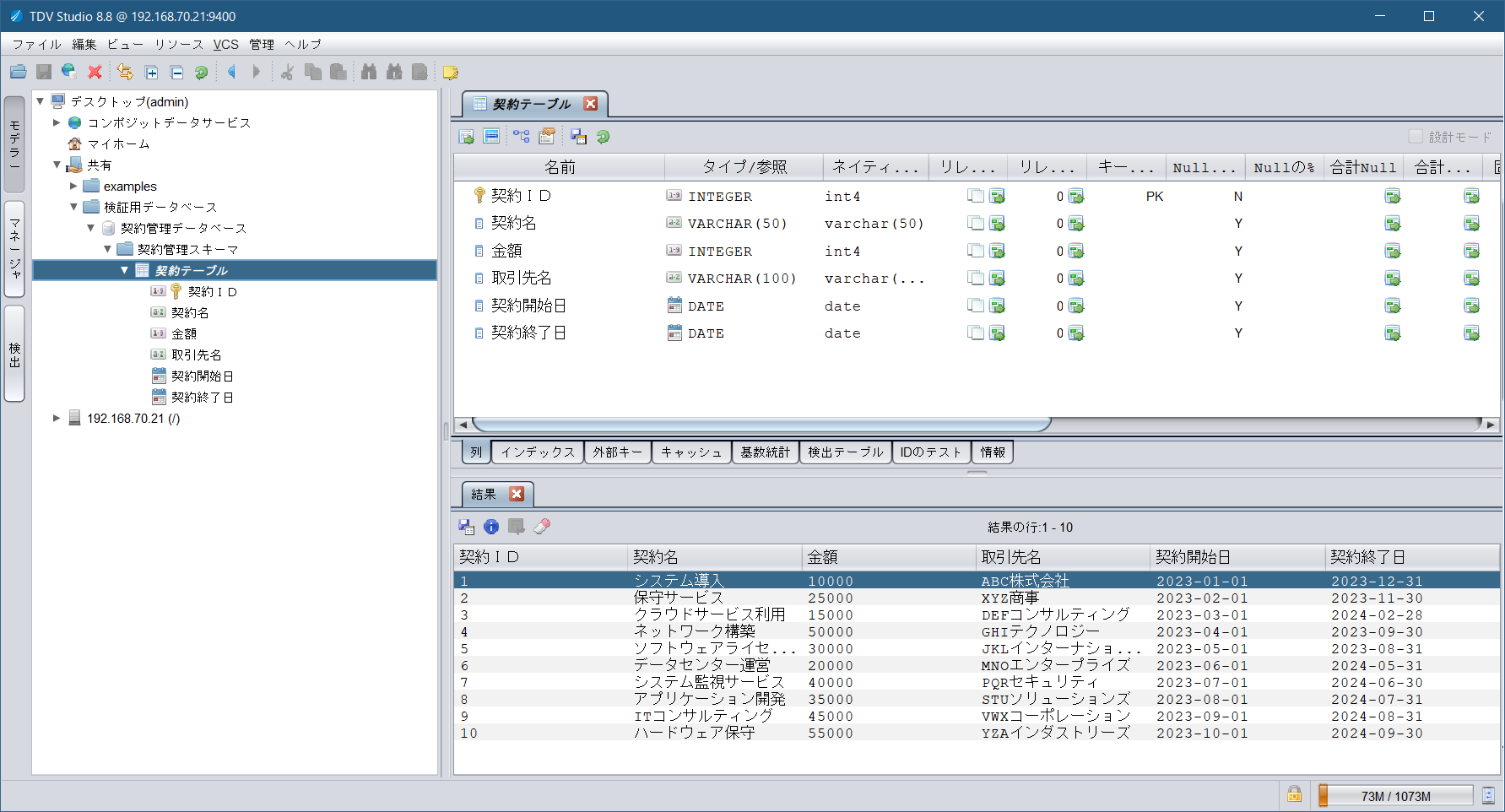Screen dimensions: 1505x812
Task: Collapse the 契約管理スキーマ node
Action: tap(107, 249)
